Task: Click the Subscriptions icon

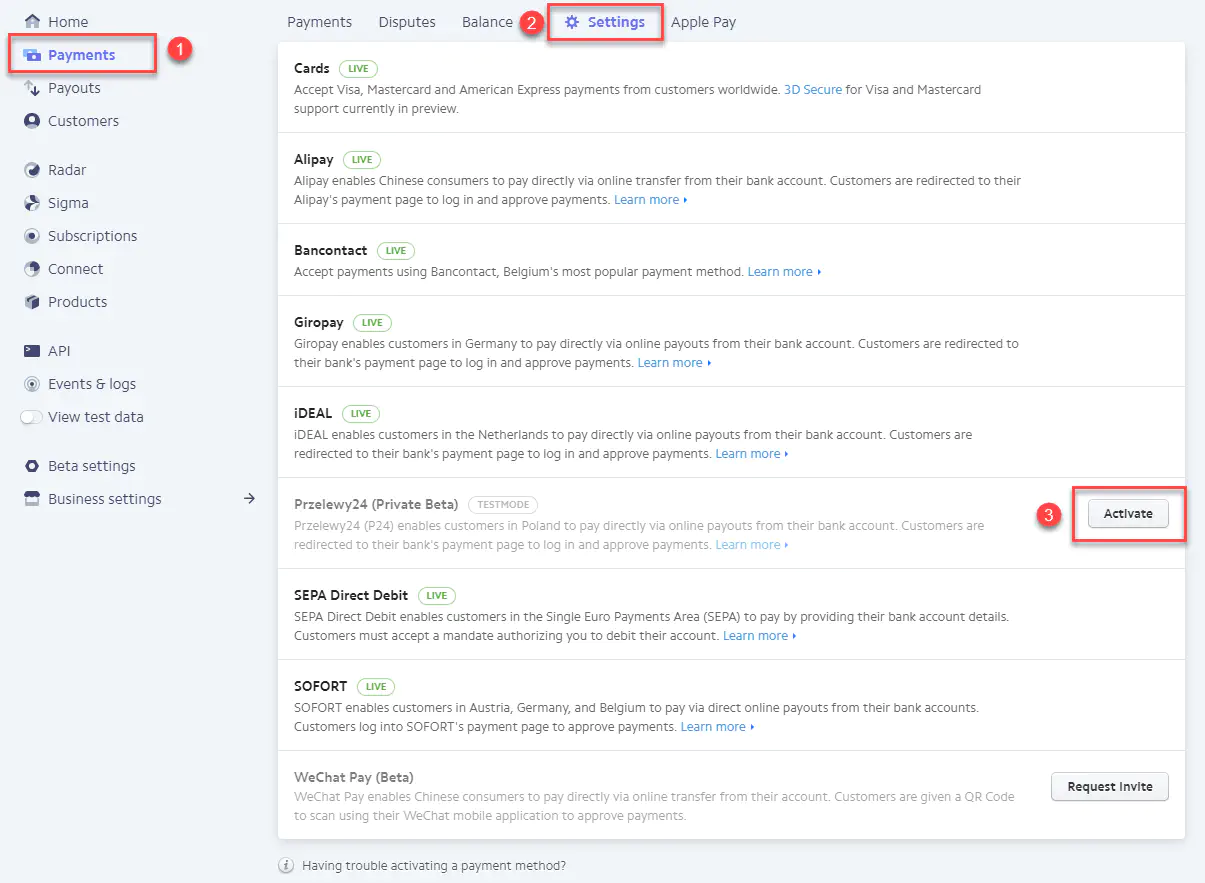Action: 32,236
